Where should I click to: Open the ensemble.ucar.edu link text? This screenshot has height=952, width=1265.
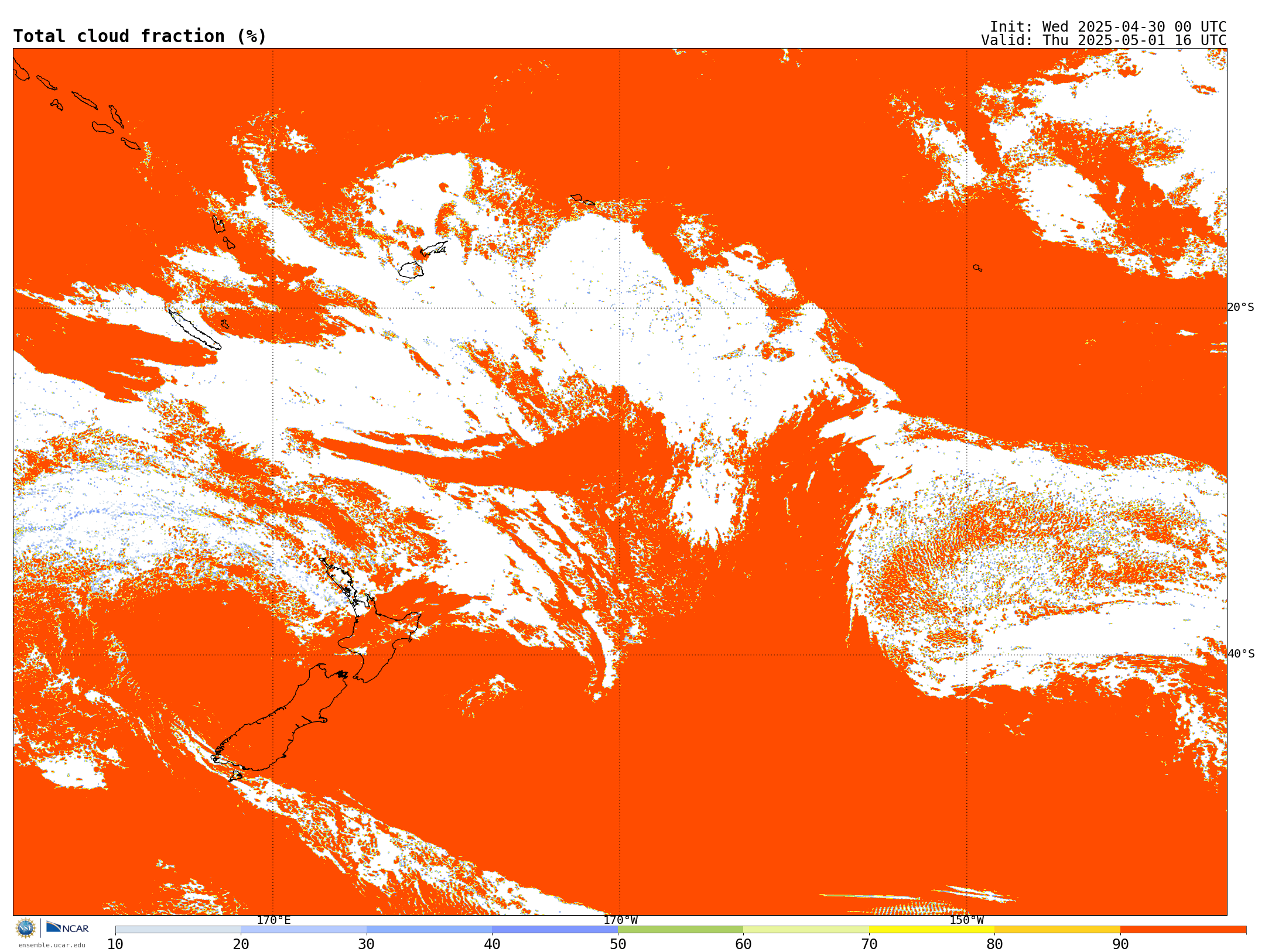click(x=52, y=945)
